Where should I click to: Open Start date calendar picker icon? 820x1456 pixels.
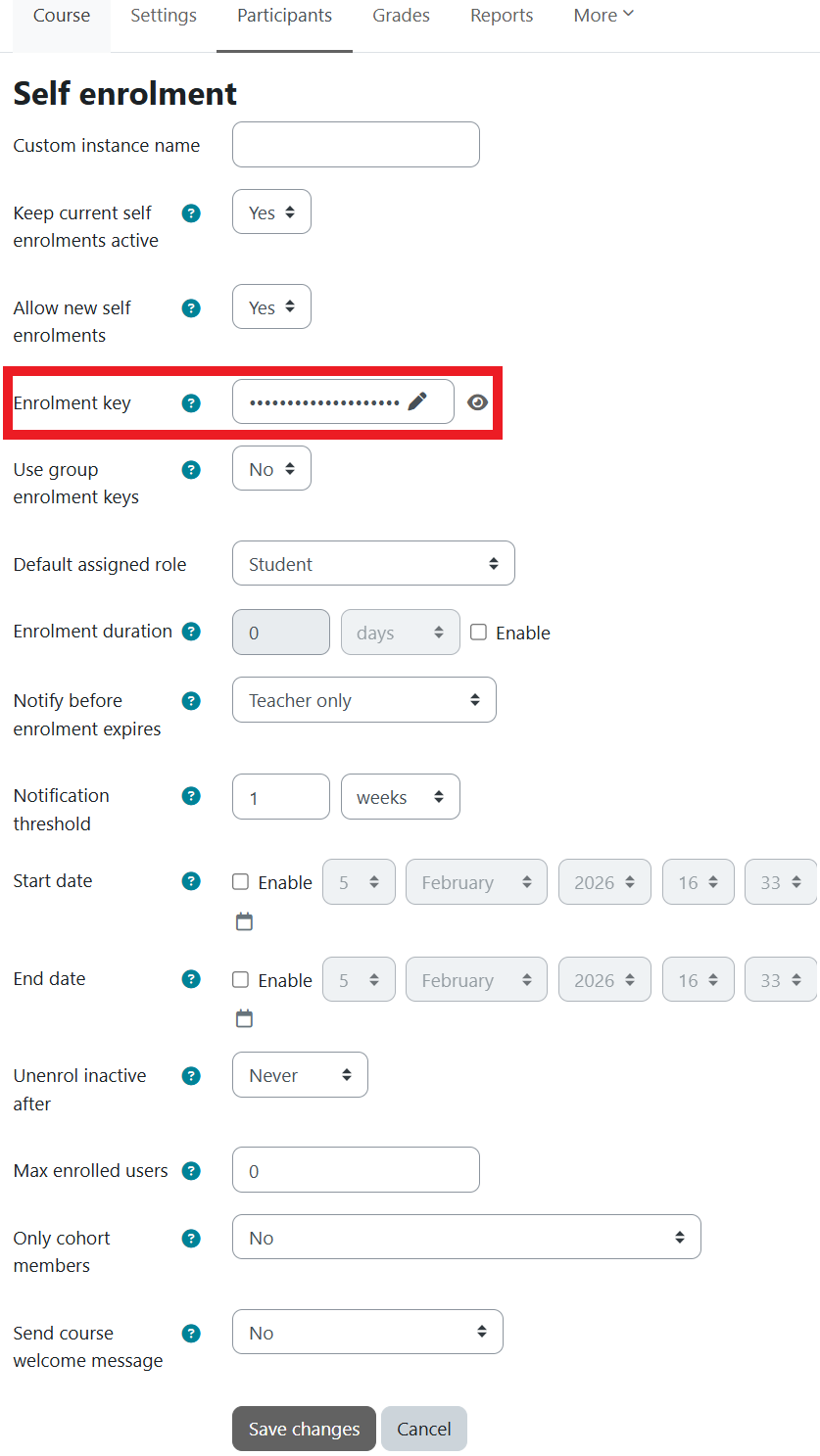244,921
